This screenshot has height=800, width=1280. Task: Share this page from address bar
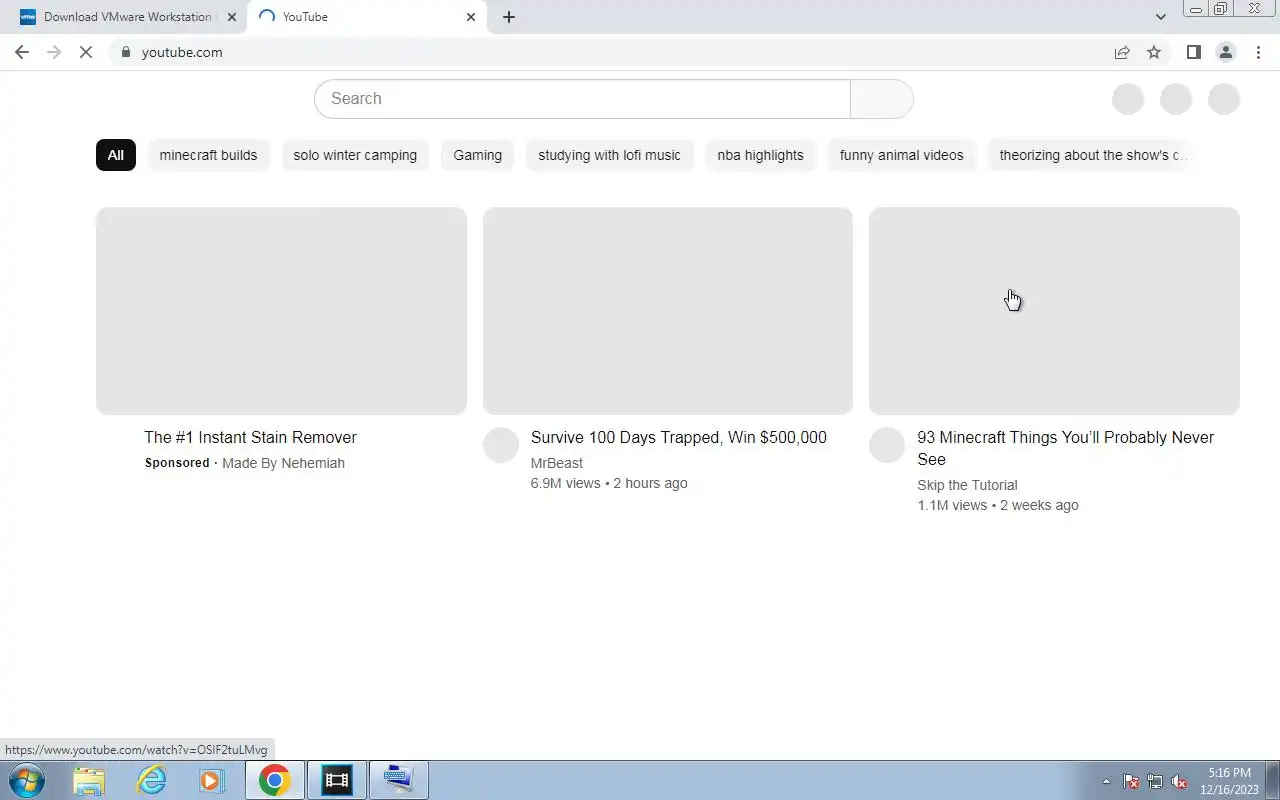(x=1122, y=52)
